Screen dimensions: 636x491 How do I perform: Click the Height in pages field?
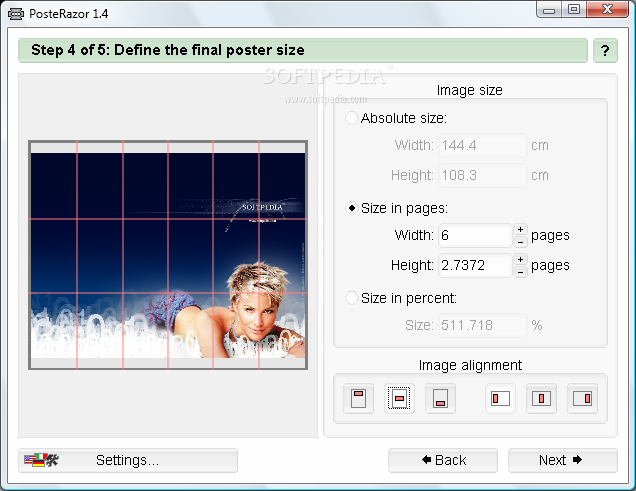click(x=475, y=265)
